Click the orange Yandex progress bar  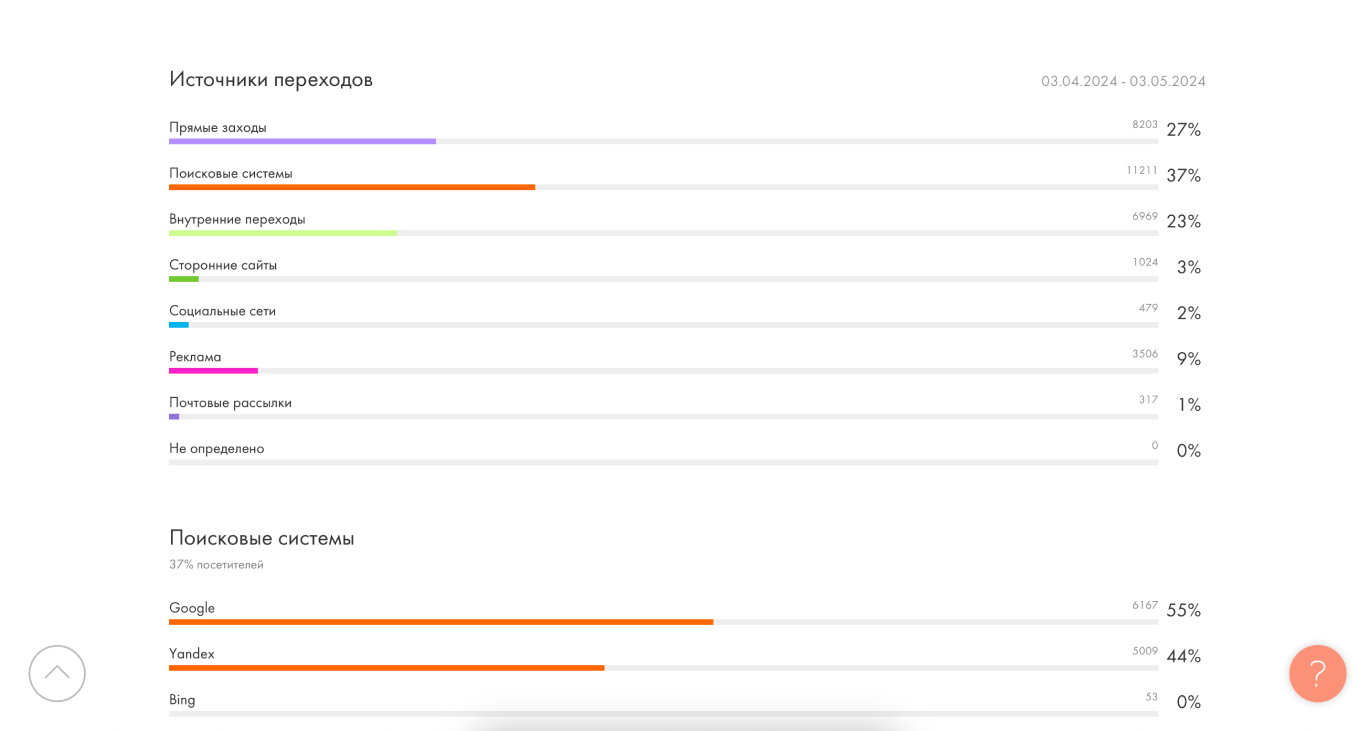pos(386,668)
